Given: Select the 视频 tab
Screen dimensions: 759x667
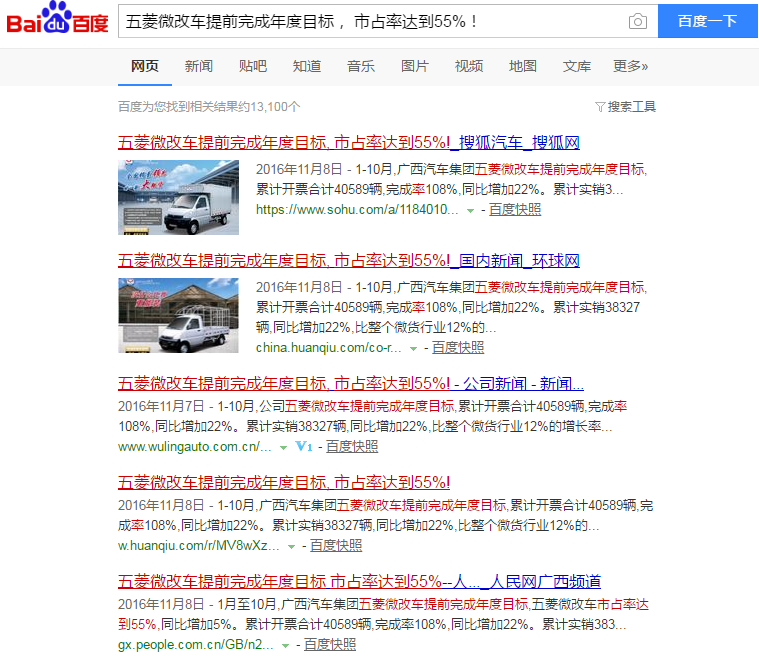Looking at the screenshot, I should click(469, 66).
